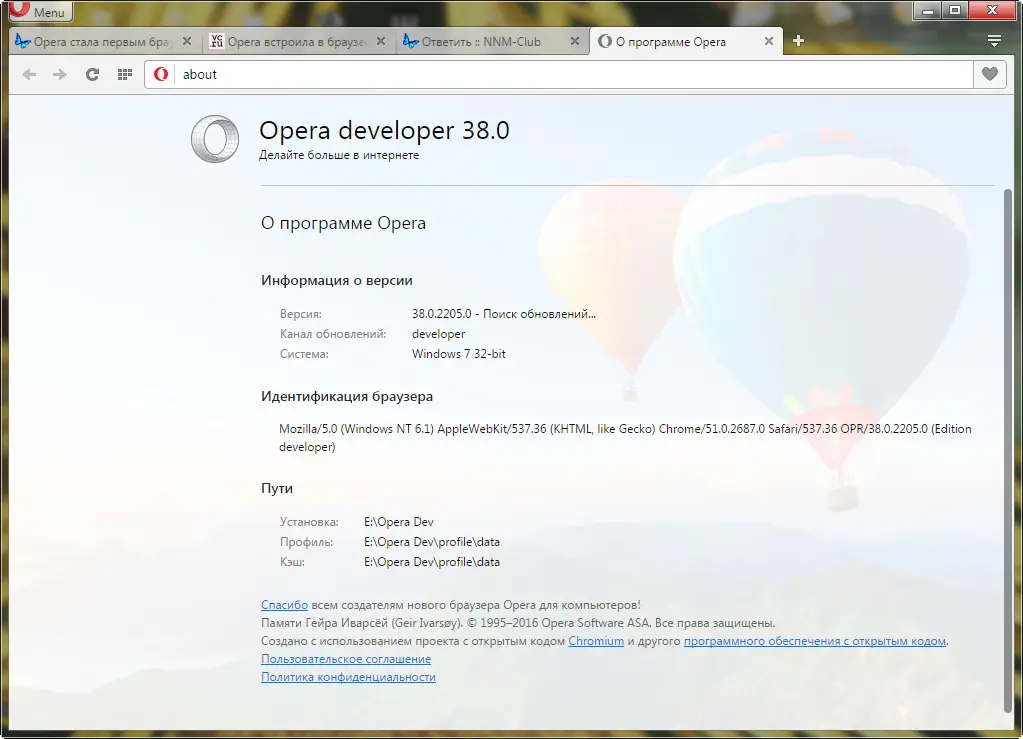Open the Opera Menu button
This screenshot has width=1023, height=739.
tap(40, 11)
